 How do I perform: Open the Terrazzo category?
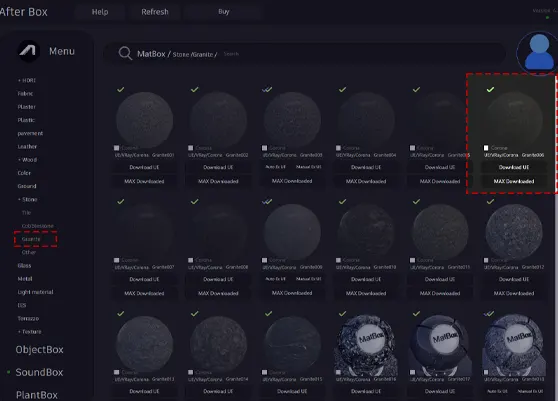[28, 318]
